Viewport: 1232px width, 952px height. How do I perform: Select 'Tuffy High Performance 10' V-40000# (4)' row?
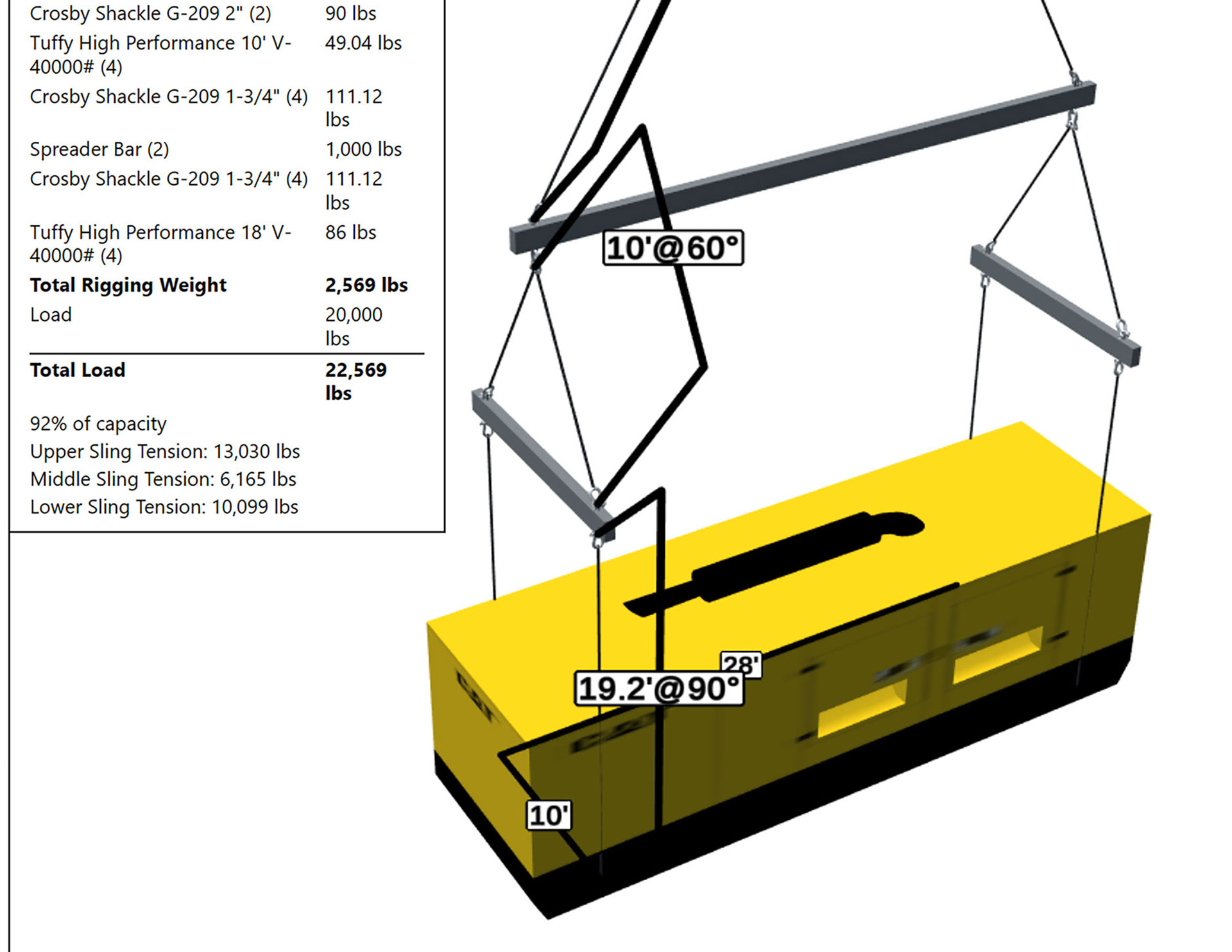(160, 55)
